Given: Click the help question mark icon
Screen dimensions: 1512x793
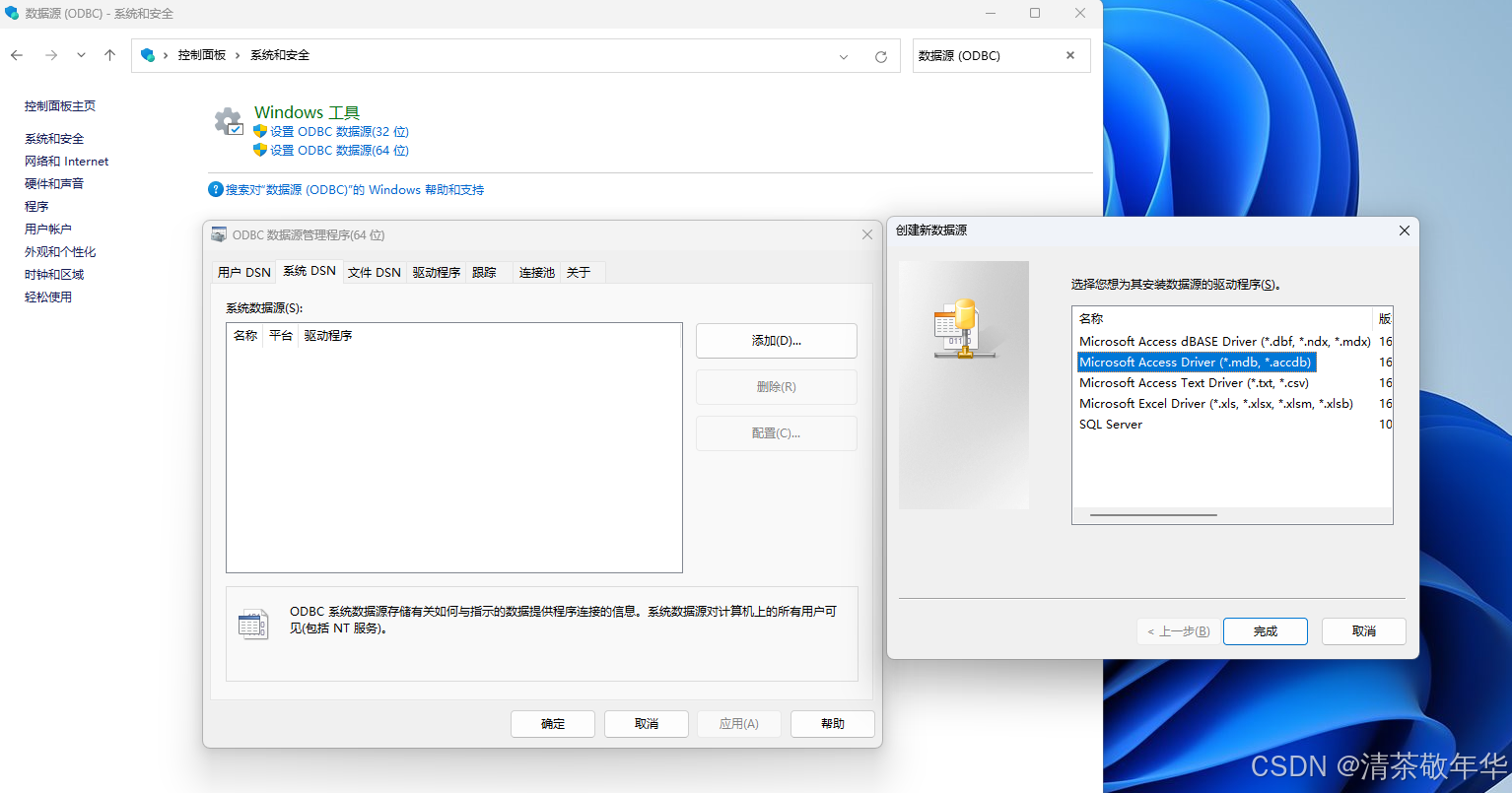Looking at the screenshot, I should pyautogui.click(x=216, y=189).
